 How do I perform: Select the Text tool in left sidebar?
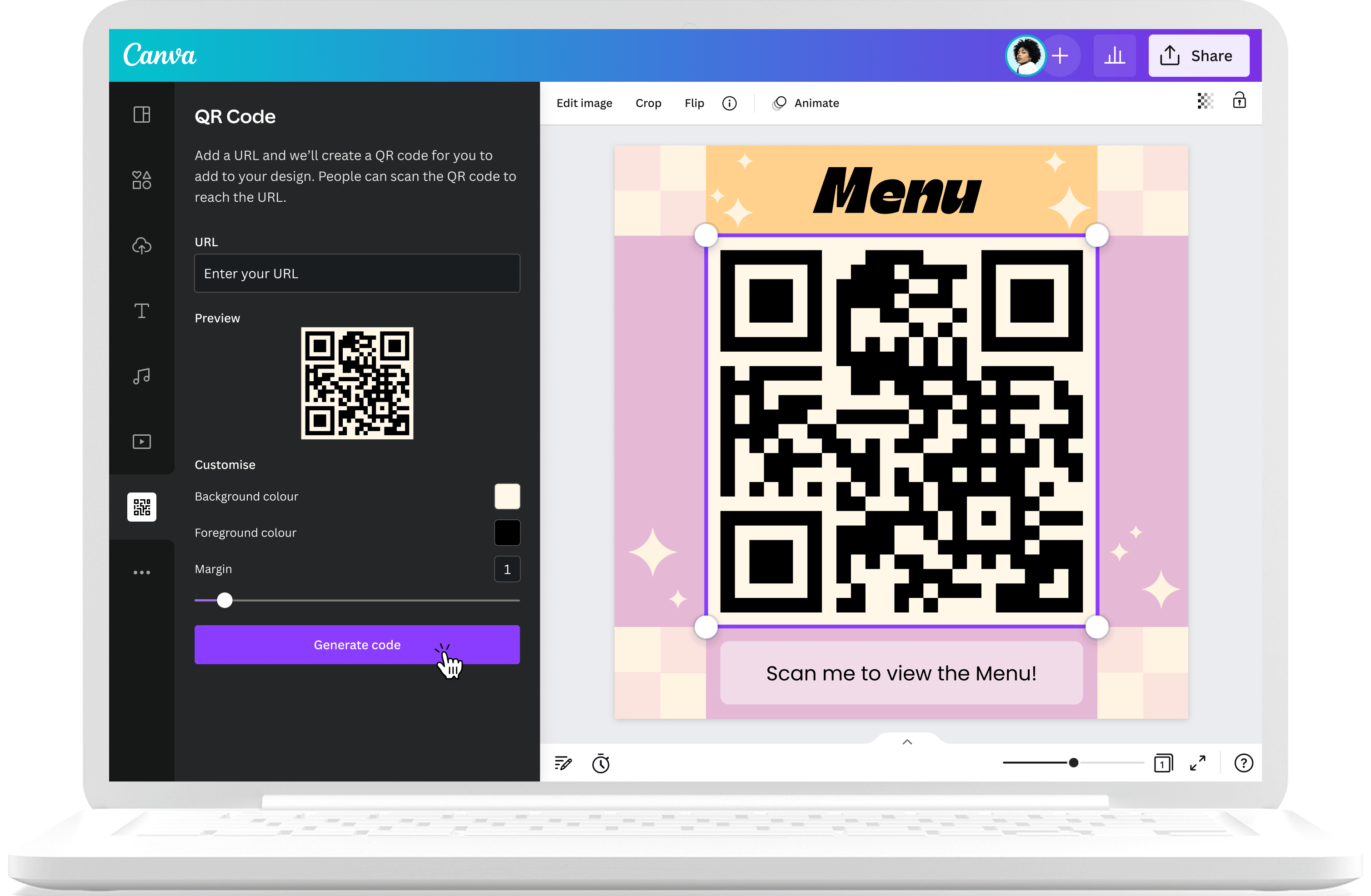point(141,311)
